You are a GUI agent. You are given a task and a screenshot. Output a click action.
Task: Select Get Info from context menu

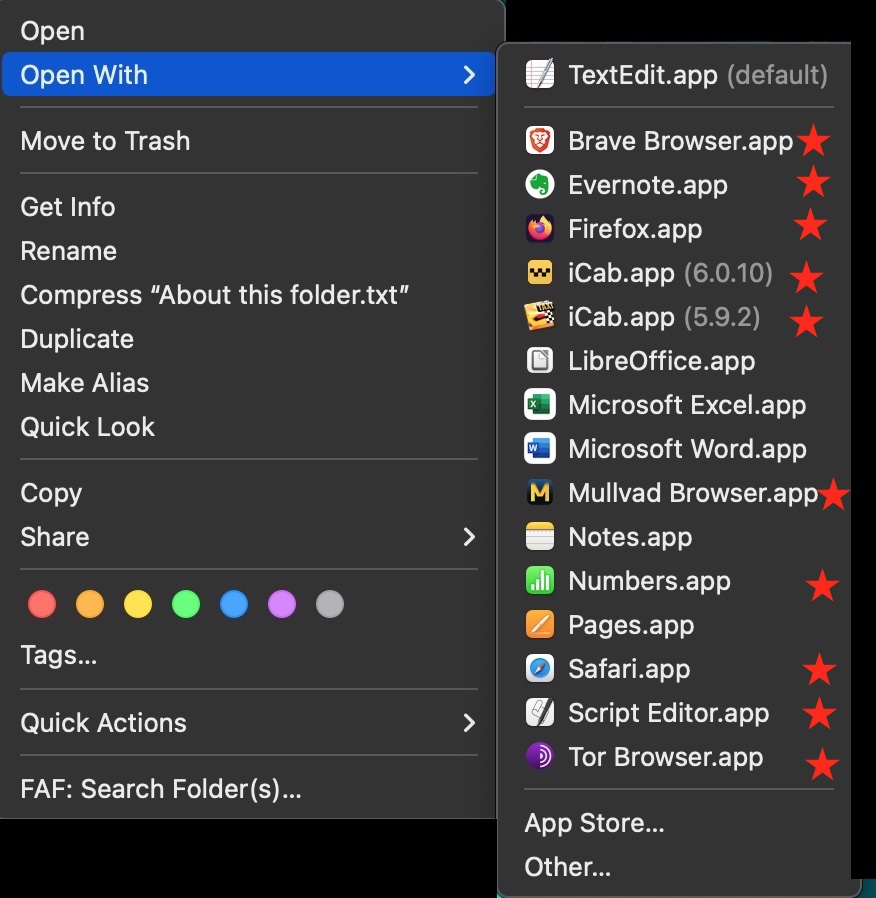pos(68,207)
